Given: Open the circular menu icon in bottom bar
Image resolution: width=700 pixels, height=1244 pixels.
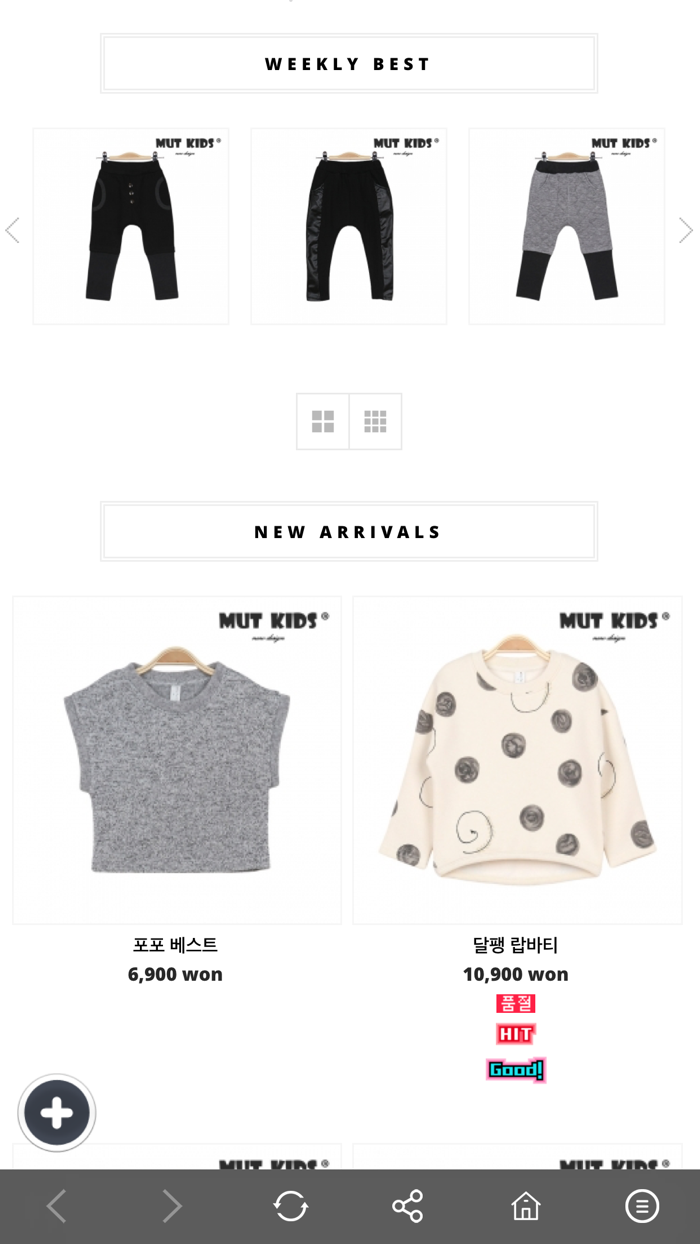Looking at the screenshot, I should 642,1206.
